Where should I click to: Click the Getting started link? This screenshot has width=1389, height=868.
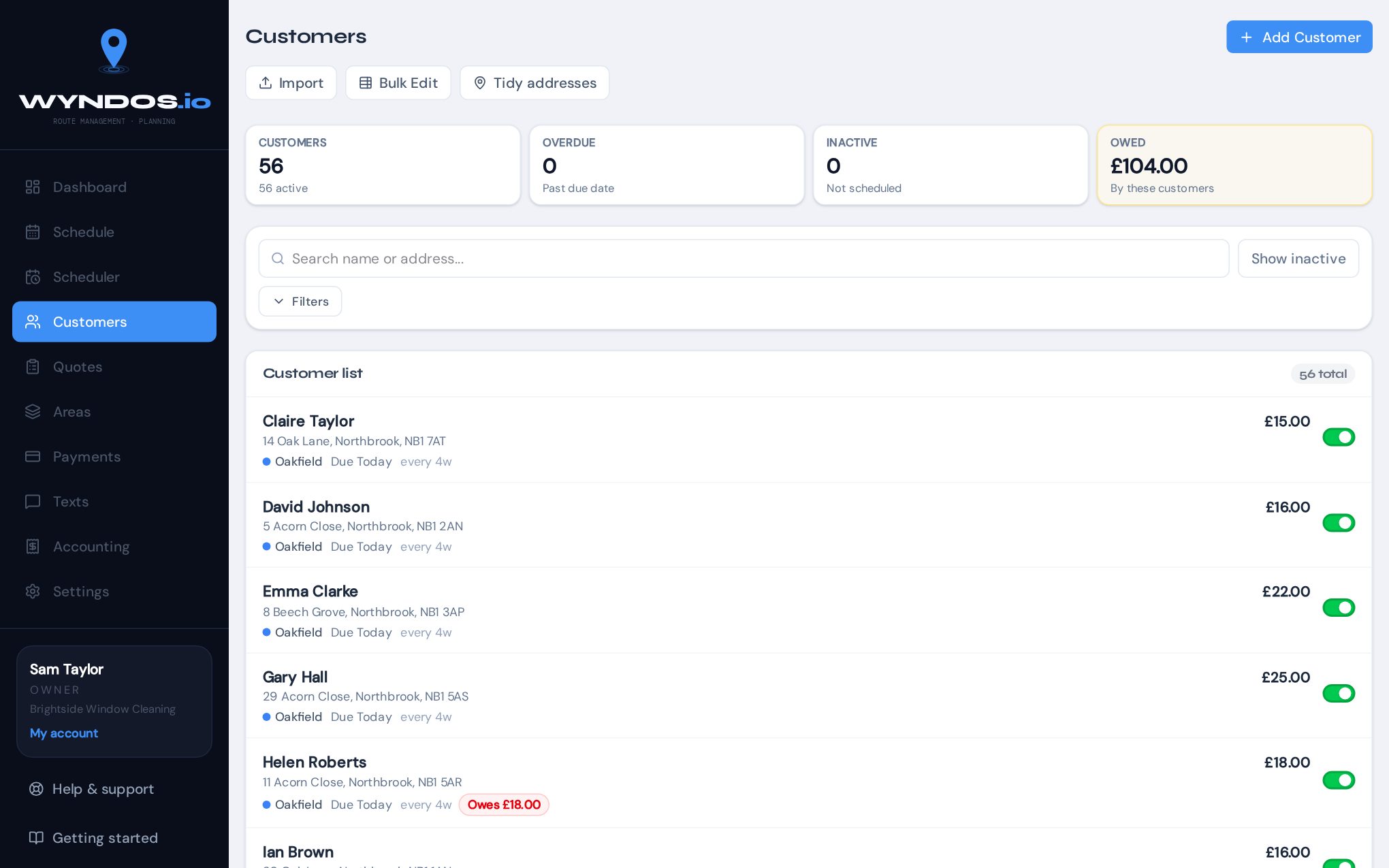coord(105,838)
